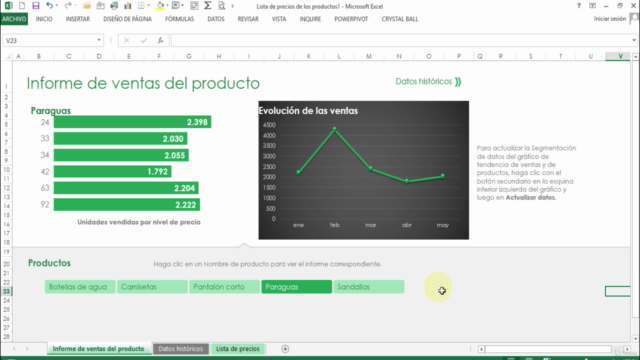Click the New blank workbook icon
Image resolution: width=640 pixels, height=360 pixels.
pyautogui.click(x=22, y=6)
